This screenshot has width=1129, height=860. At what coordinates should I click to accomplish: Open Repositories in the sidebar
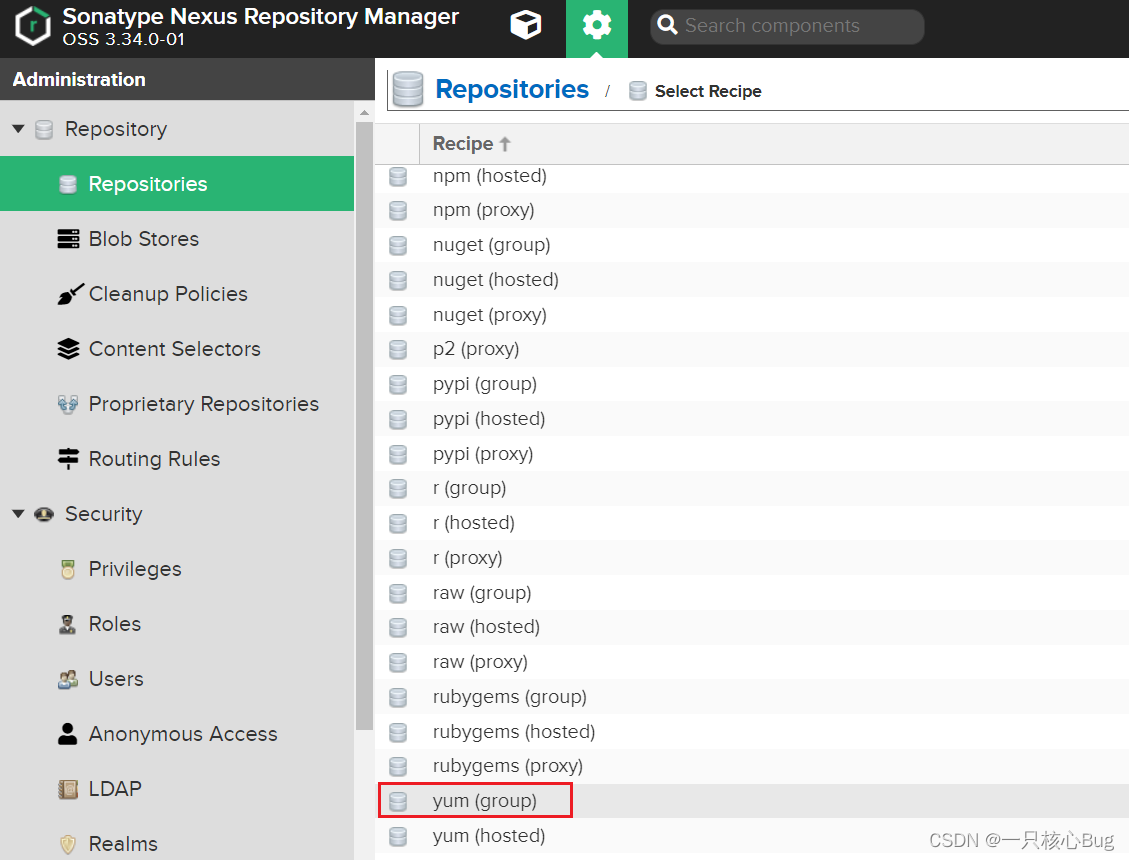pyautogui.click(x=177, y=184)
